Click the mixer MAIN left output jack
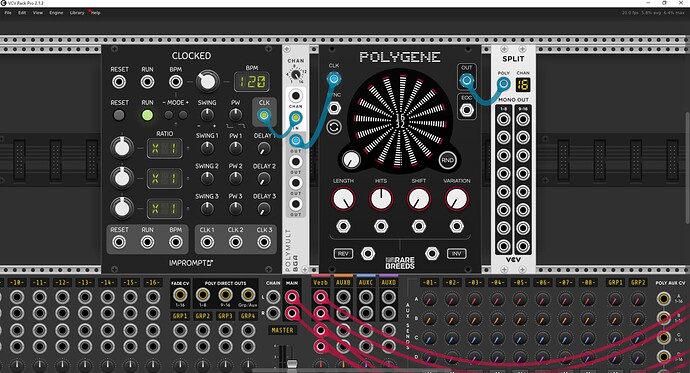The width and height of the screenshot is (690, 373). pos(291,297)
